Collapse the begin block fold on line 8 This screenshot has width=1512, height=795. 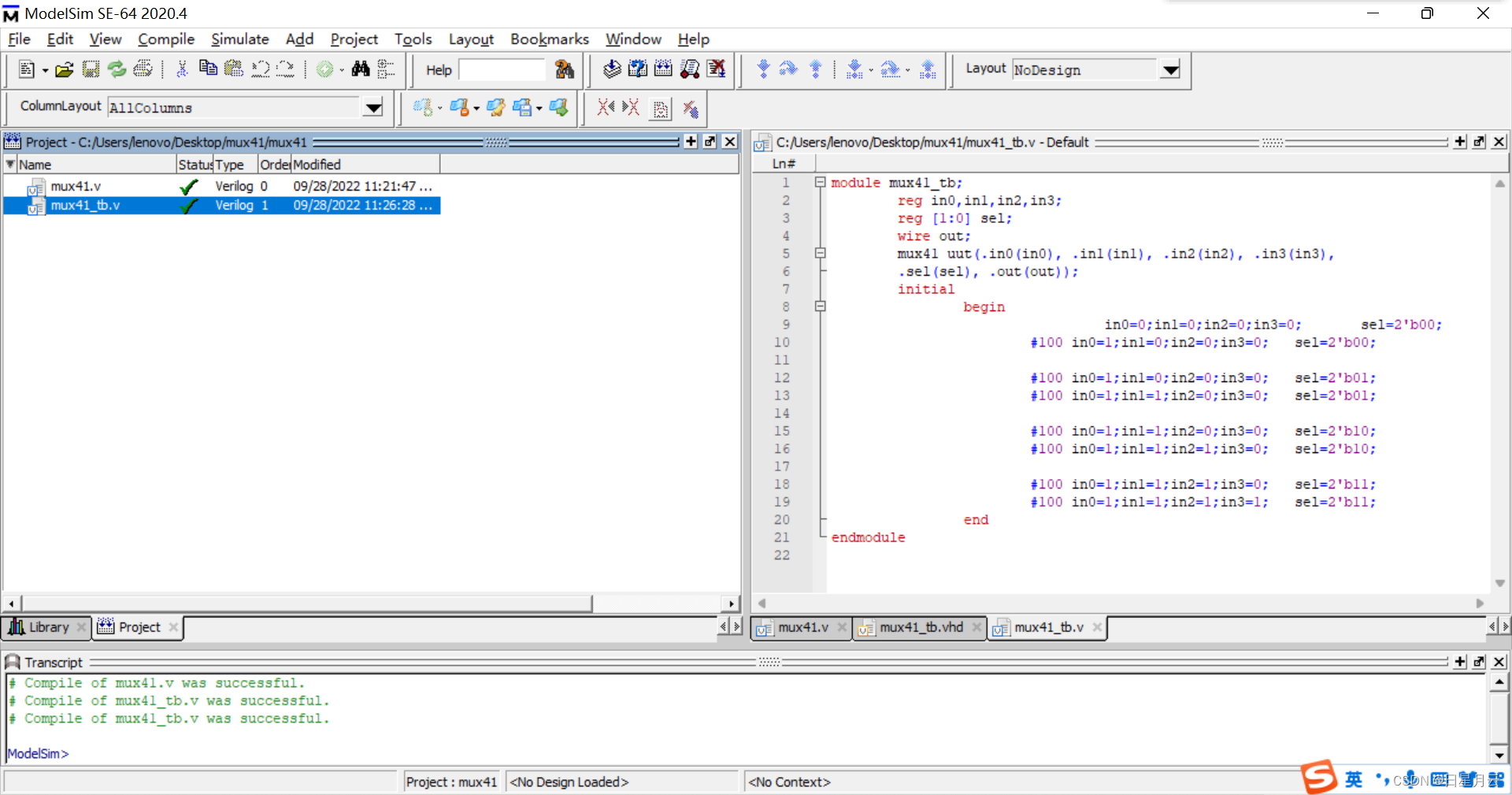click(820, 306)
